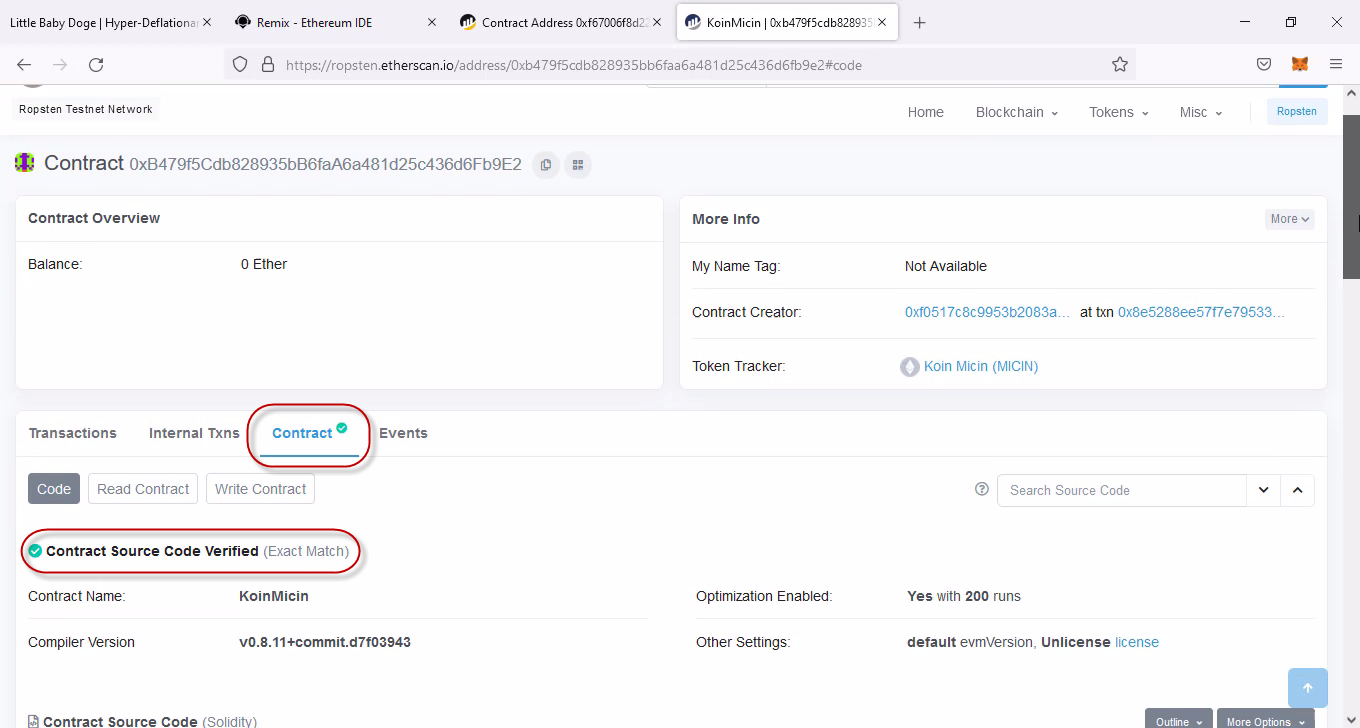1360x728 pixels.
Task: Close the KoinMicin tab
Action: (x=882, y=22)
